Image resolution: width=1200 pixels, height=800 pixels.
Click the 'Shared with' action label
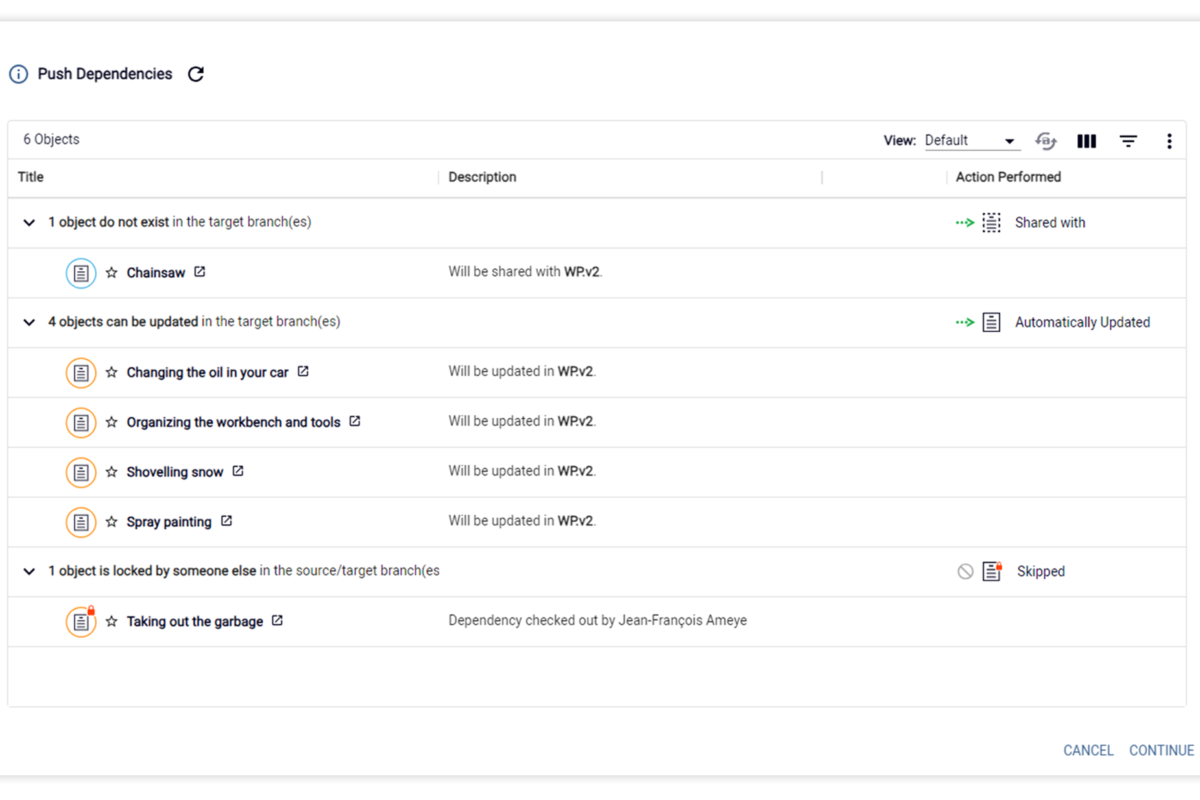point(1050,223)
